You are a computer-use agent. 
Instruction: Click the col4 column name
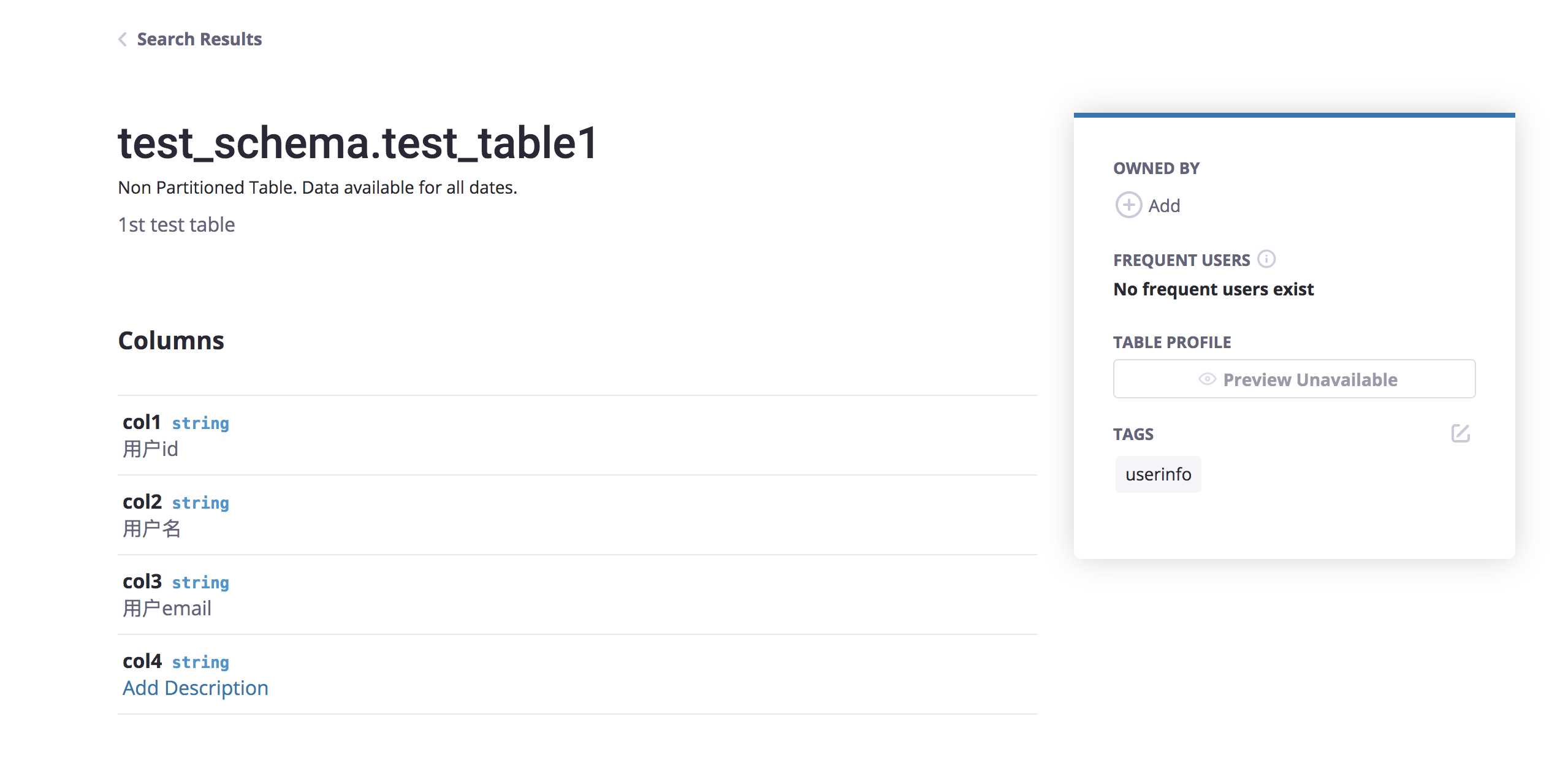click(x=142, y=661)
